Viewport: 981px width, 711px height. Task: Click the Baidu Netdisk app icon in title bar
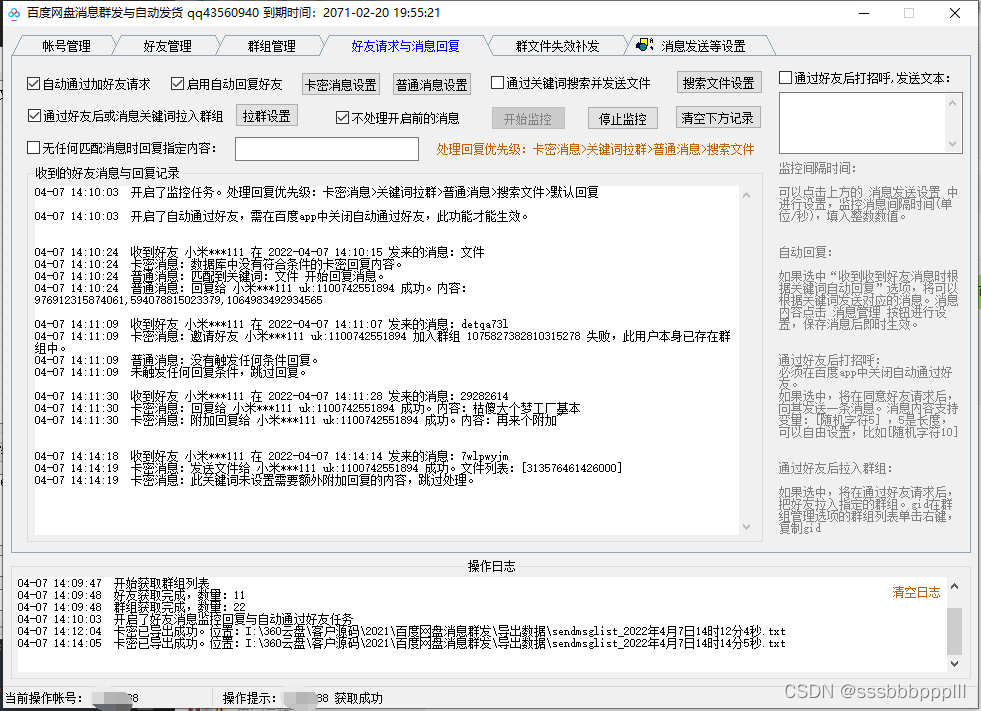click(x=13, y=13)
